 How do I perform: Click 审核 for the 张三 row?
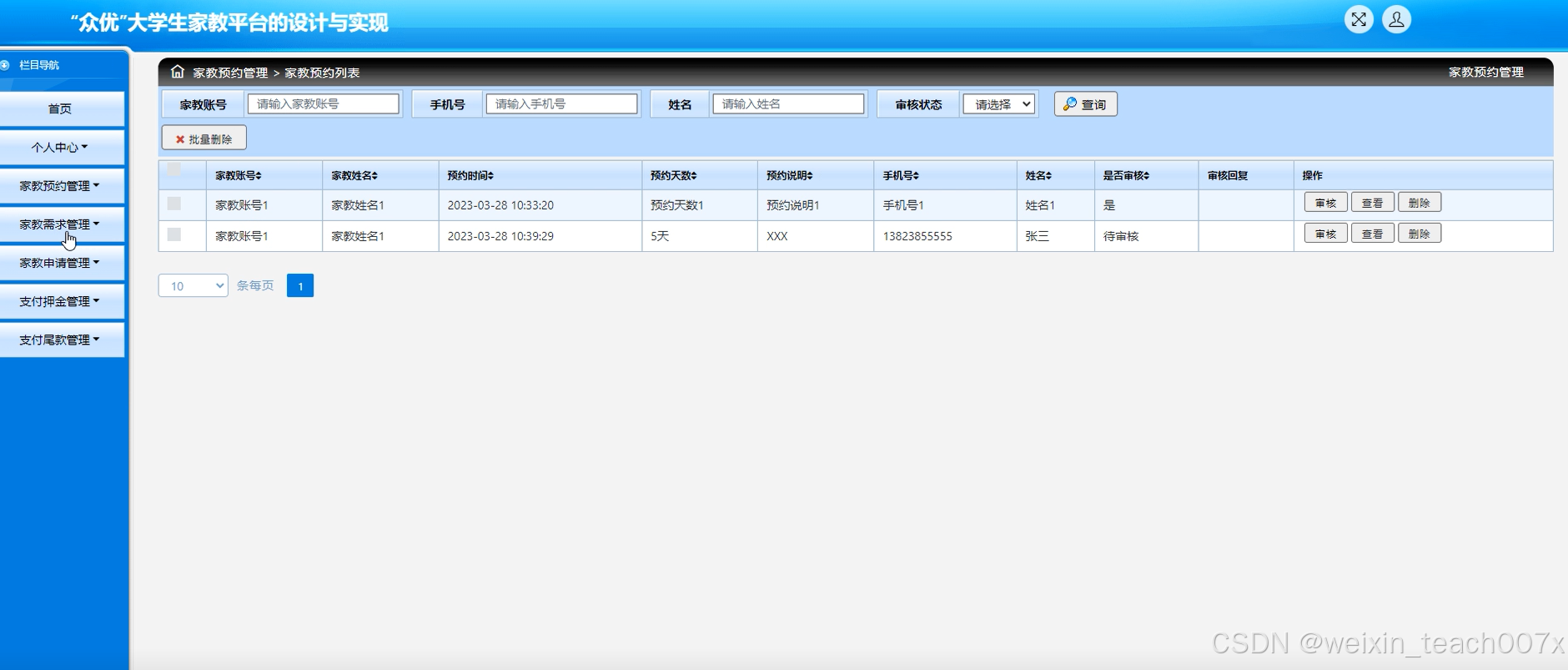pyautogui.click(x=1325, y=234)
